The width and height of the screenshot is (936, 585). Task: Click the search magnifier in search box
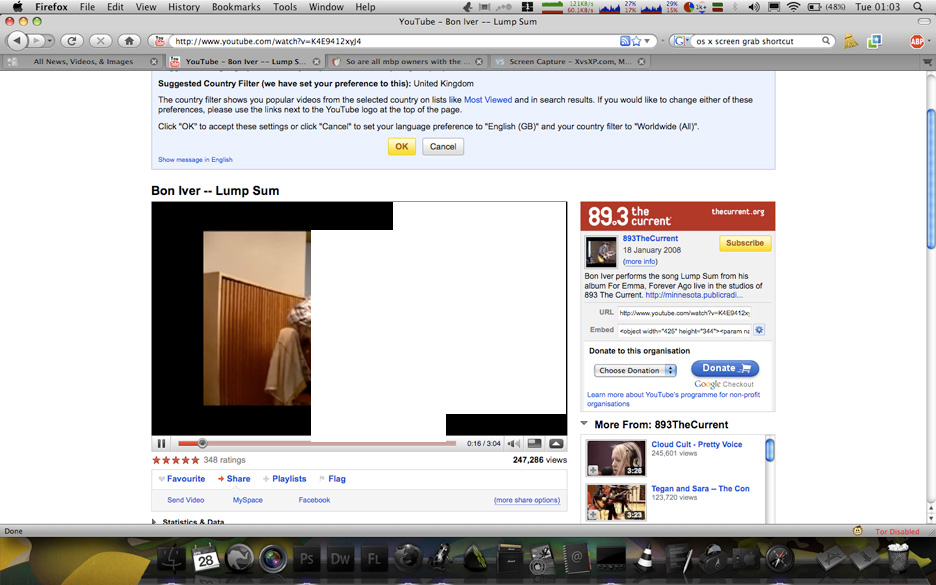[826, 41]
